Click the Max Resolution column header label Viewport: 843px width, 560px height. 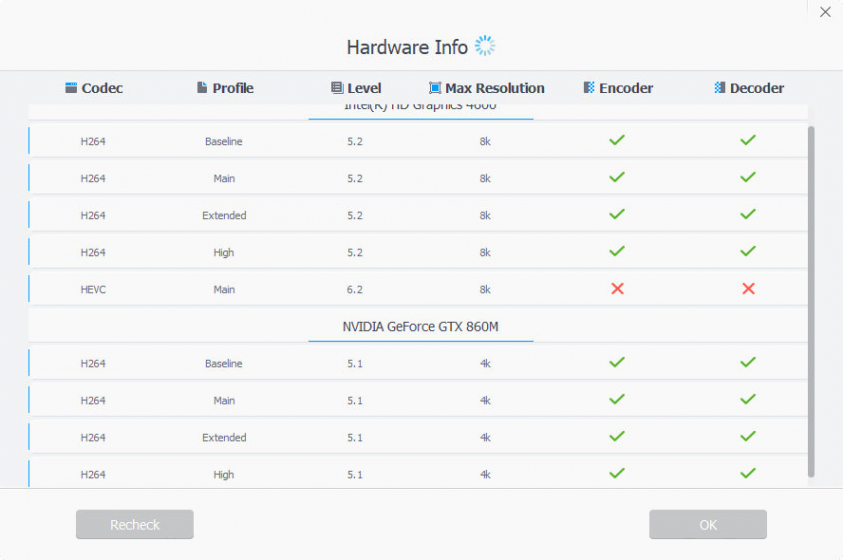(x=495, y=88)
